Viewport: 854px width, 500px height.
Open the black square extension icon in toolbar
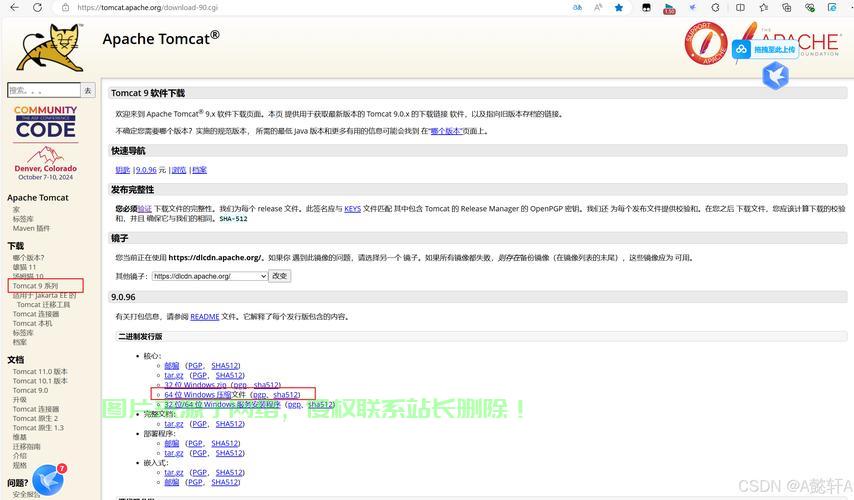click(x=646, y=8)
